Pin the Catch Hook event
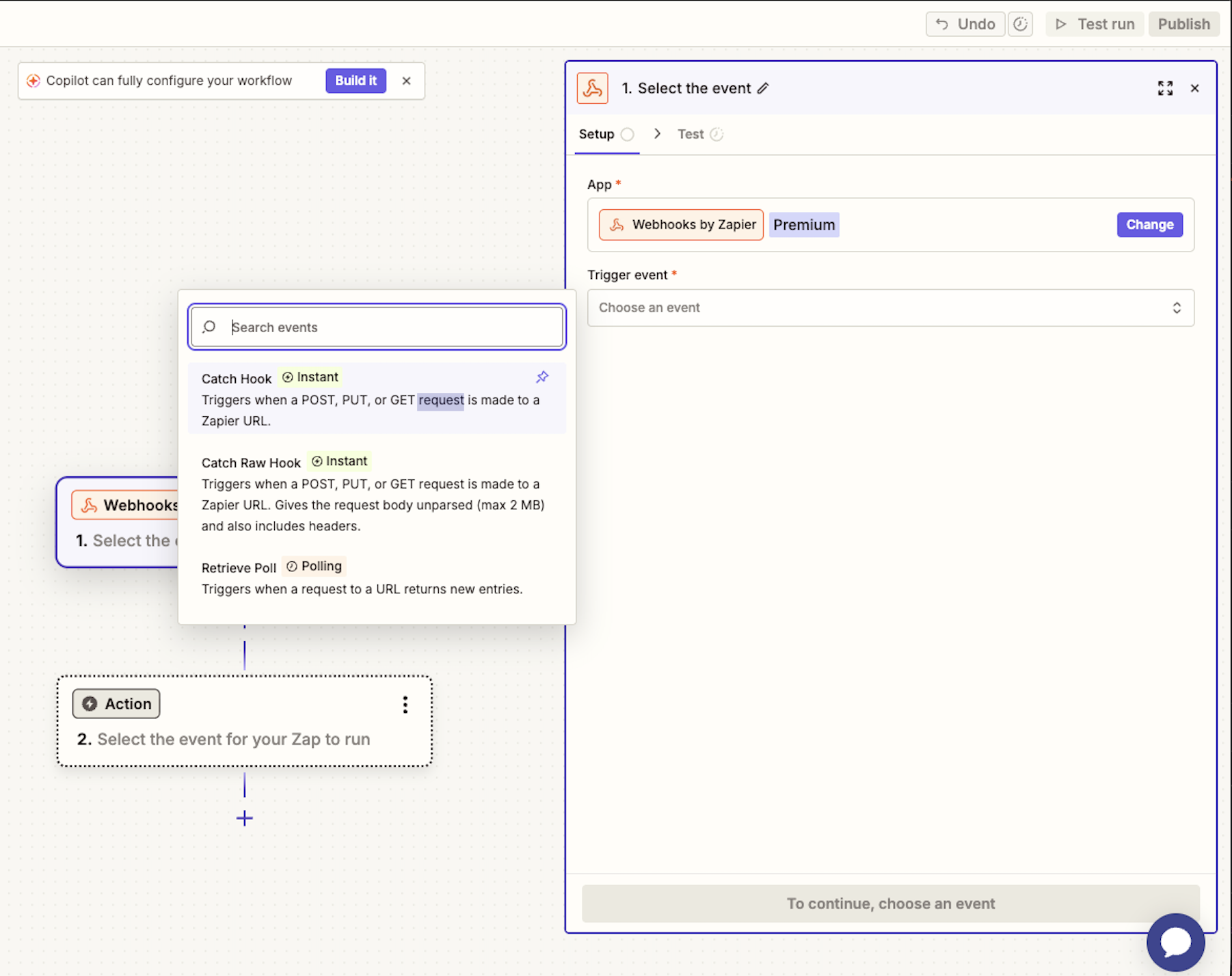 [x=542, y=377]
